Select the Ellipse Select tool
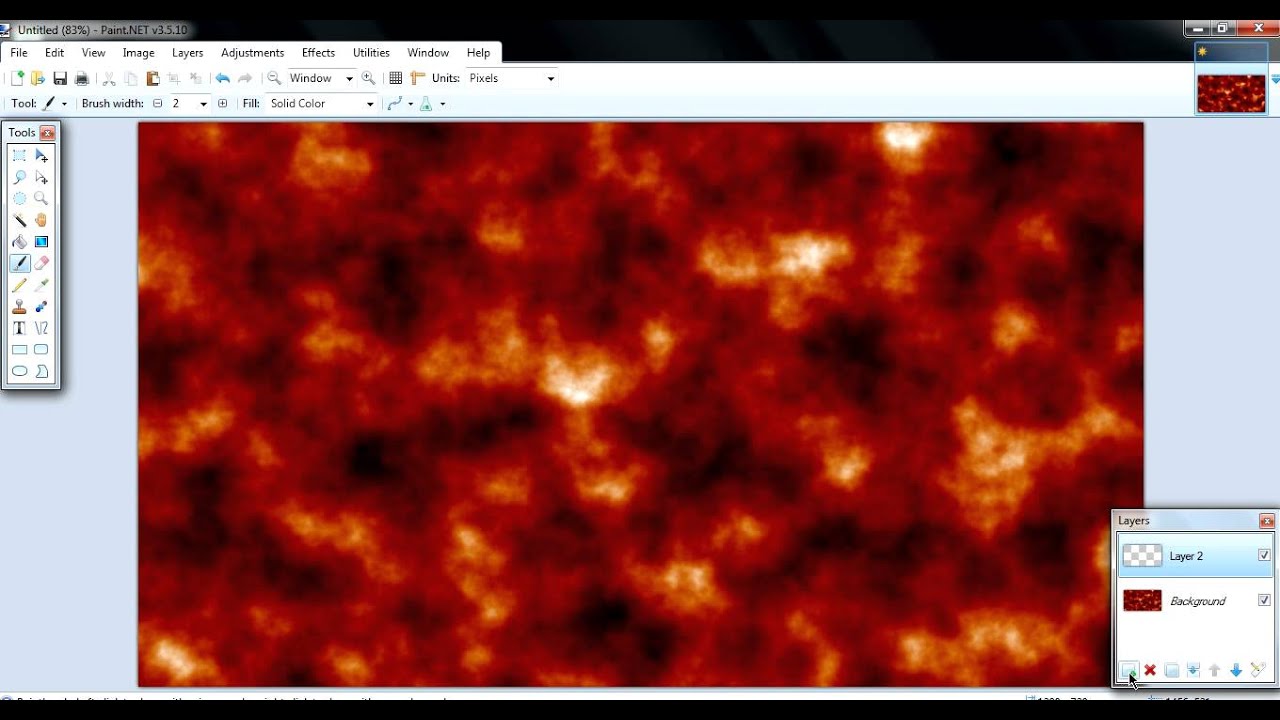Viewport: 1280px width, 720px height. [x=19, y=198]
